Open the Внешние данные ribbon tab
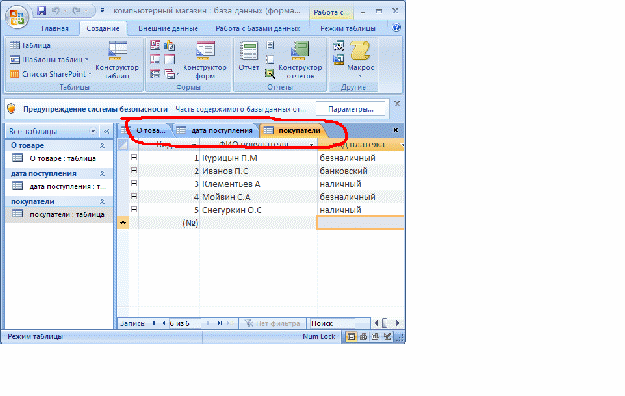625x396 pixels. pyautogui.click(x=168, y=29)
